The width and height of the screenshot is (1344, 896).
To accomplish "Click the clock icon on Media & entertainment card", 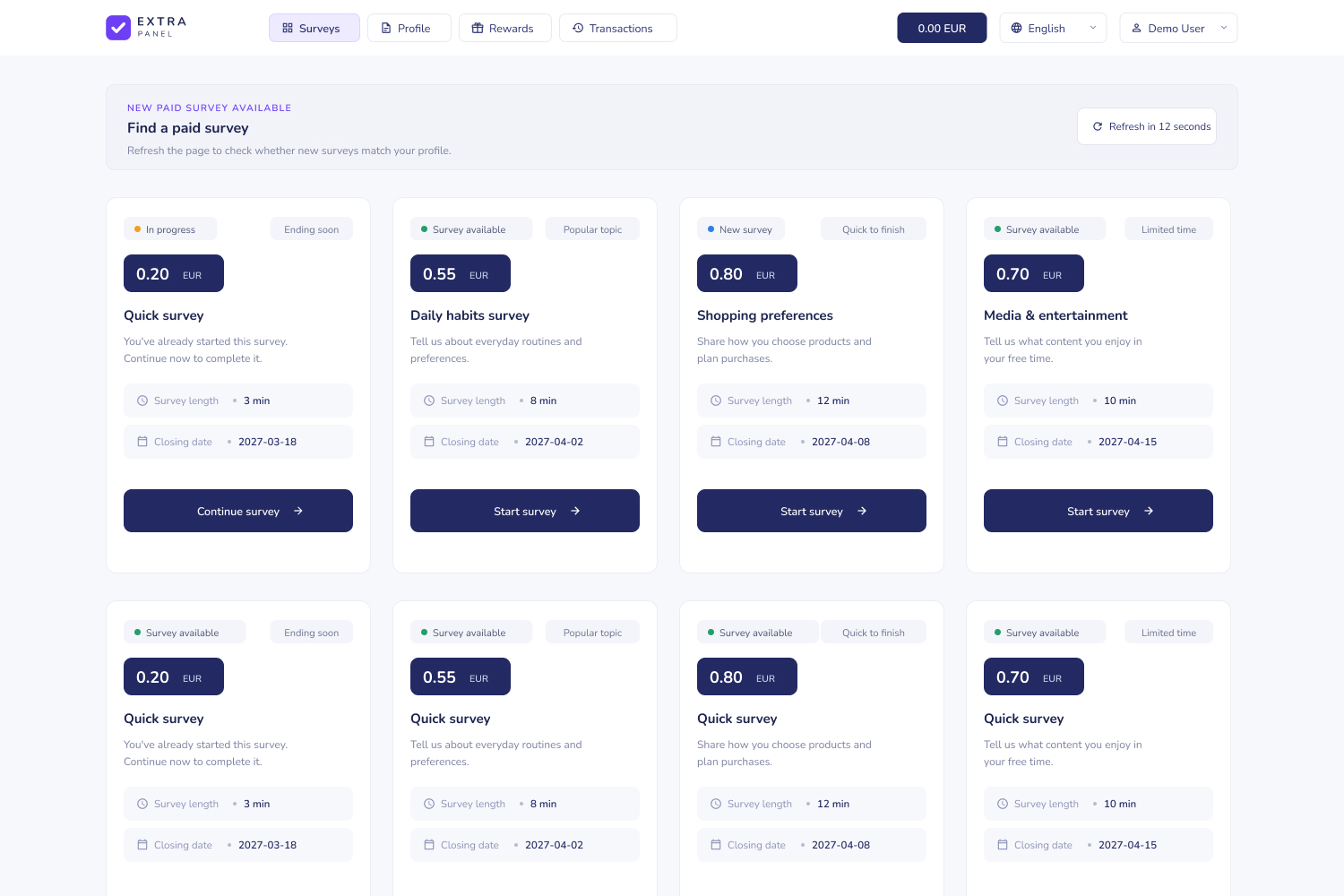I will coord(1003,401).
